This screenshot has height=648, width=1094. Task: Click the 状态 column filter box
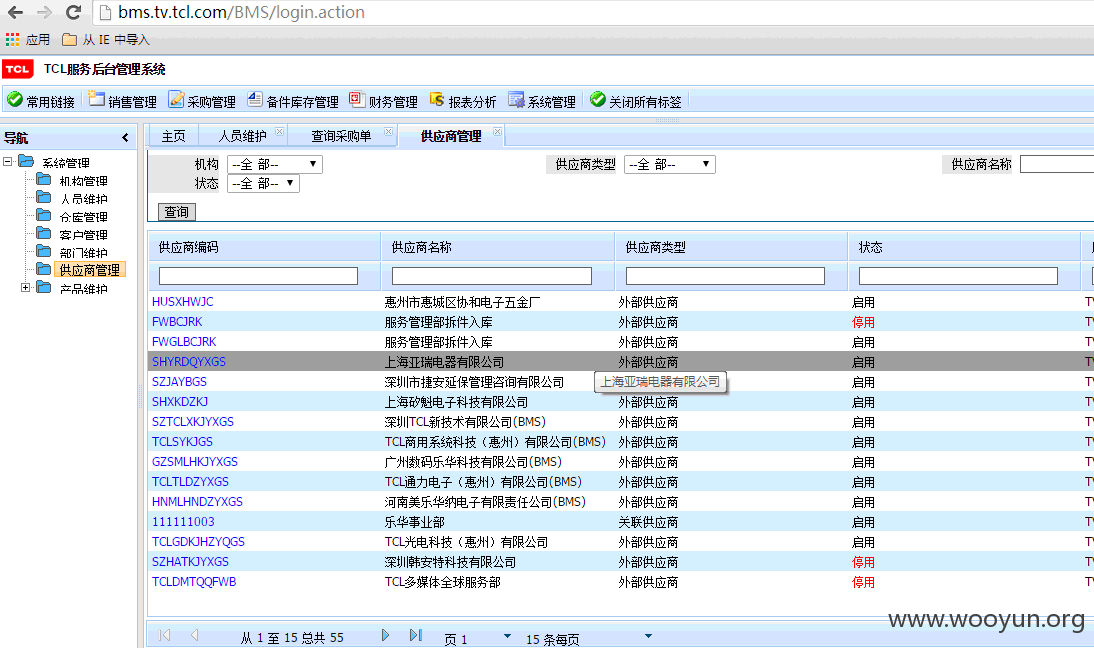click(958, 276)
